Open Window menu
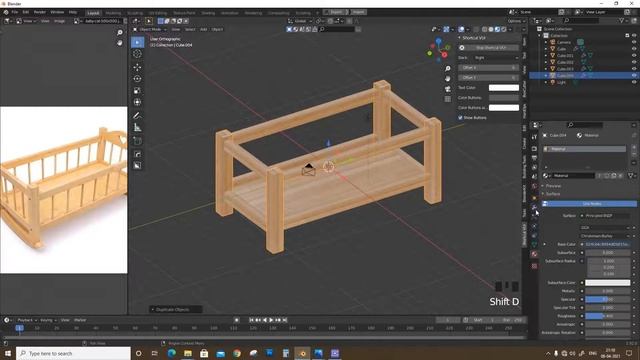This screenshot has height=360, width=640. 57,12
